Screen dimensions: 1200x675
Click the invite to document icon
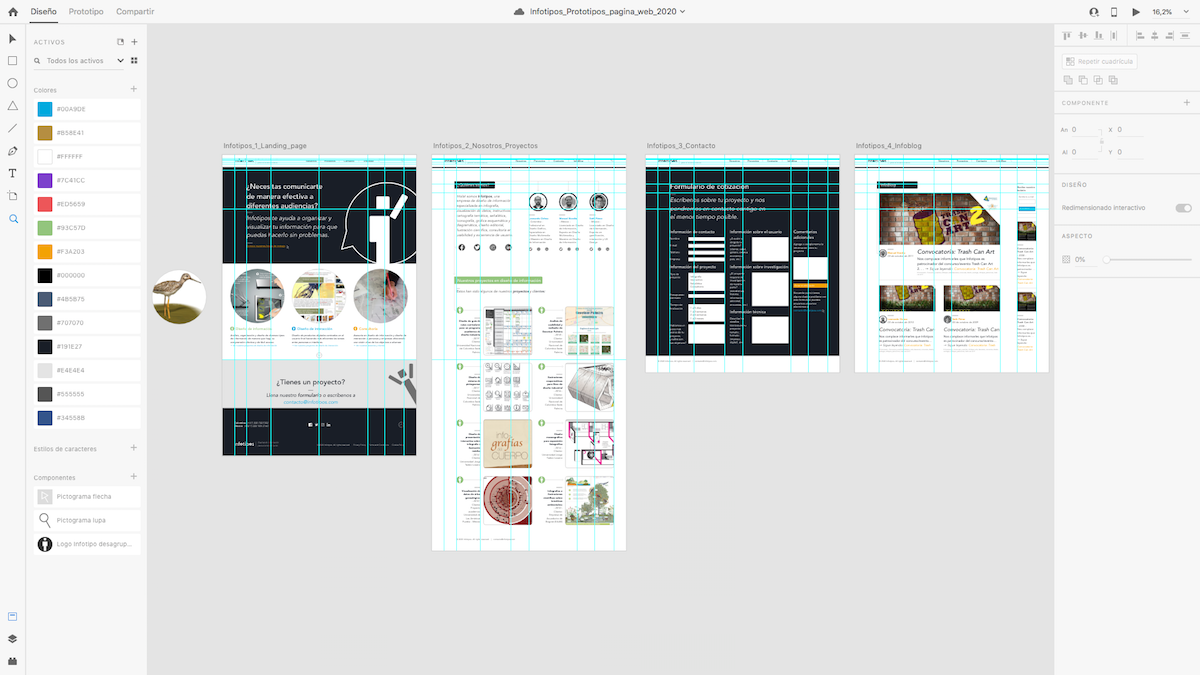[x=1093, y=11]
